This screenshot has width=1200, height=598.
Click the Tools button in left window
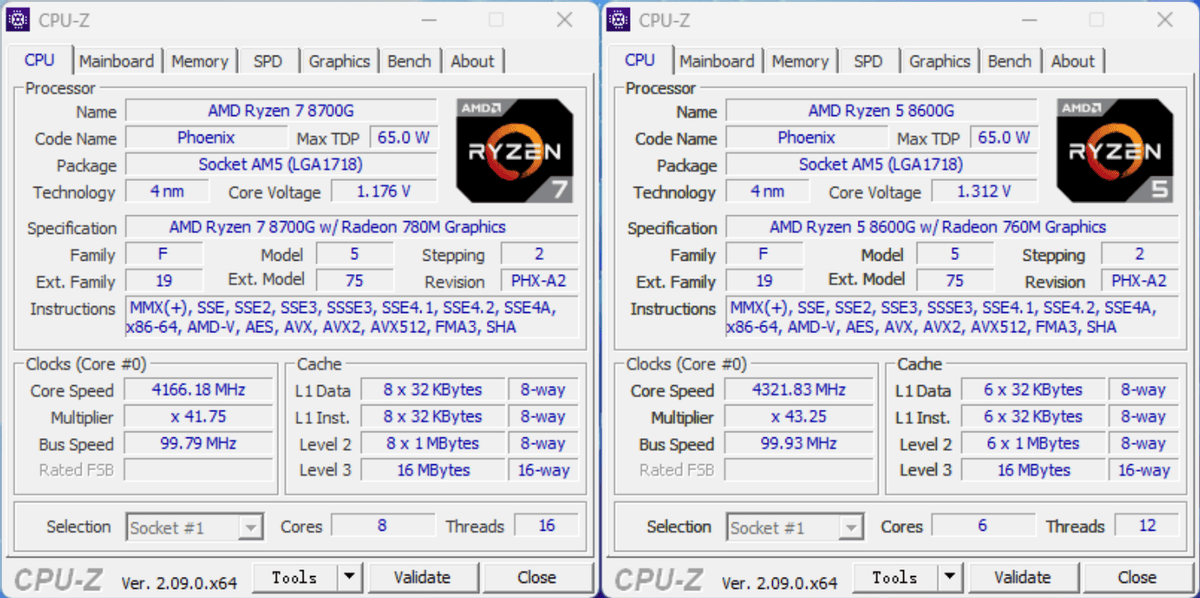click(294, 577)
